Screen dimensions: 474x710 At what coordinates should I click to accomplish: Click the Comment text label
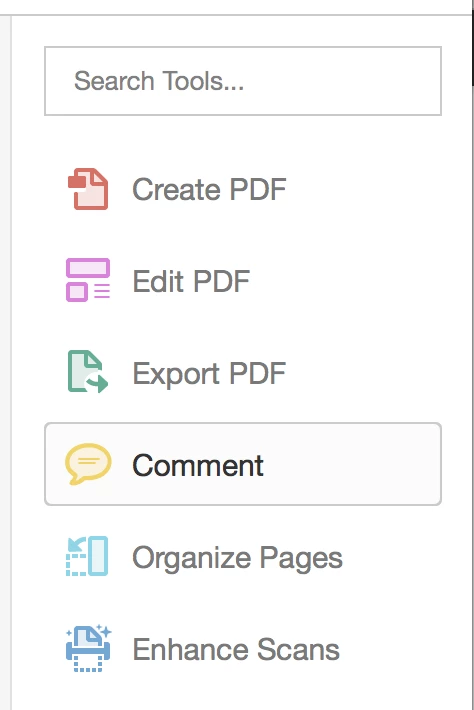coord(198,465)
